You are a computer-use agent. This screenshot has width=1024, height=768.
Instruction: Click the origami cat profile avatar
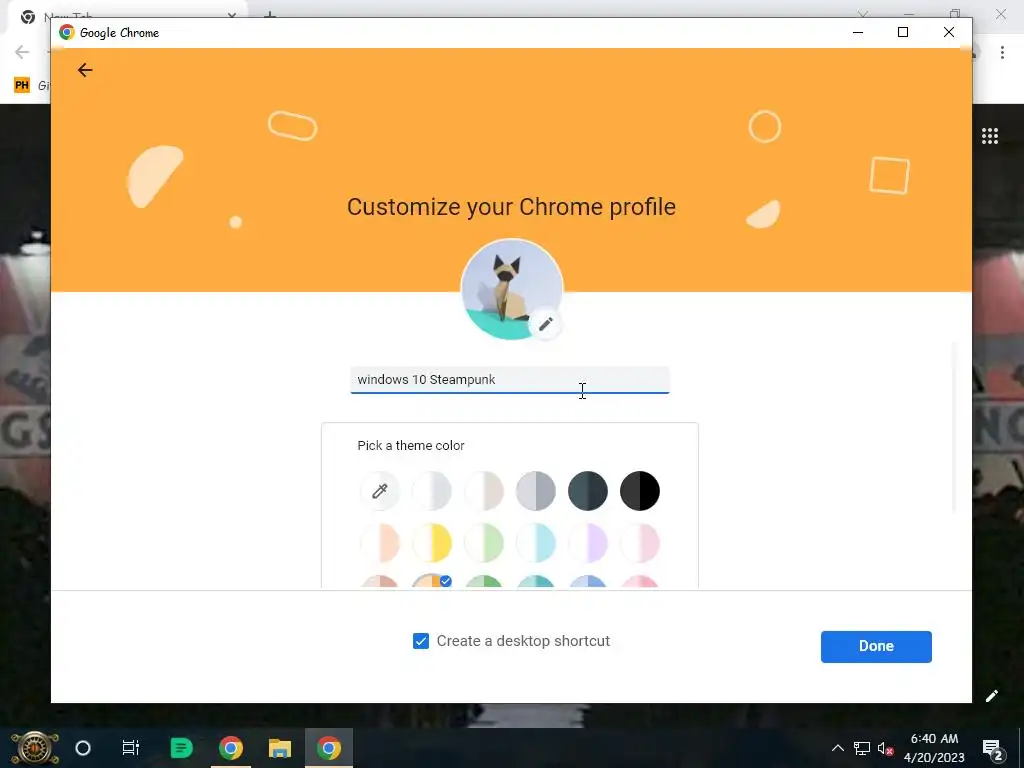[x=511, y=289]
